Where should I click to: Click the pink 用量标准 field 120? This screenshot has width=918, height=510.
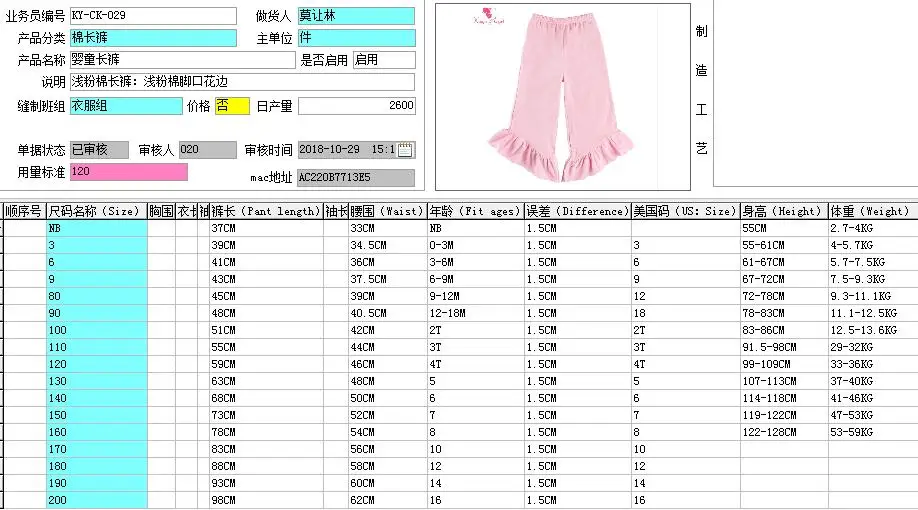pos(129,172)
